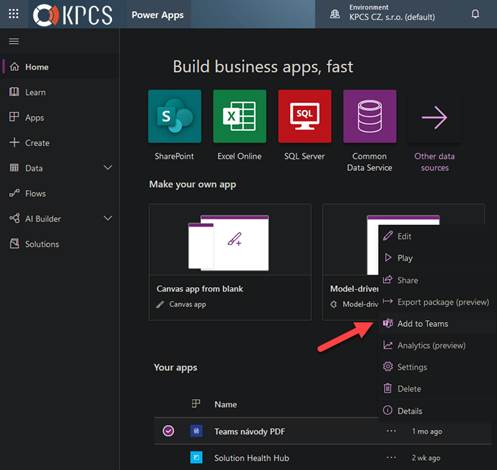Viewport: 497px width, 470px height.
Task: Expand the AI Builder section chevron
Action: tap(108, 219)
